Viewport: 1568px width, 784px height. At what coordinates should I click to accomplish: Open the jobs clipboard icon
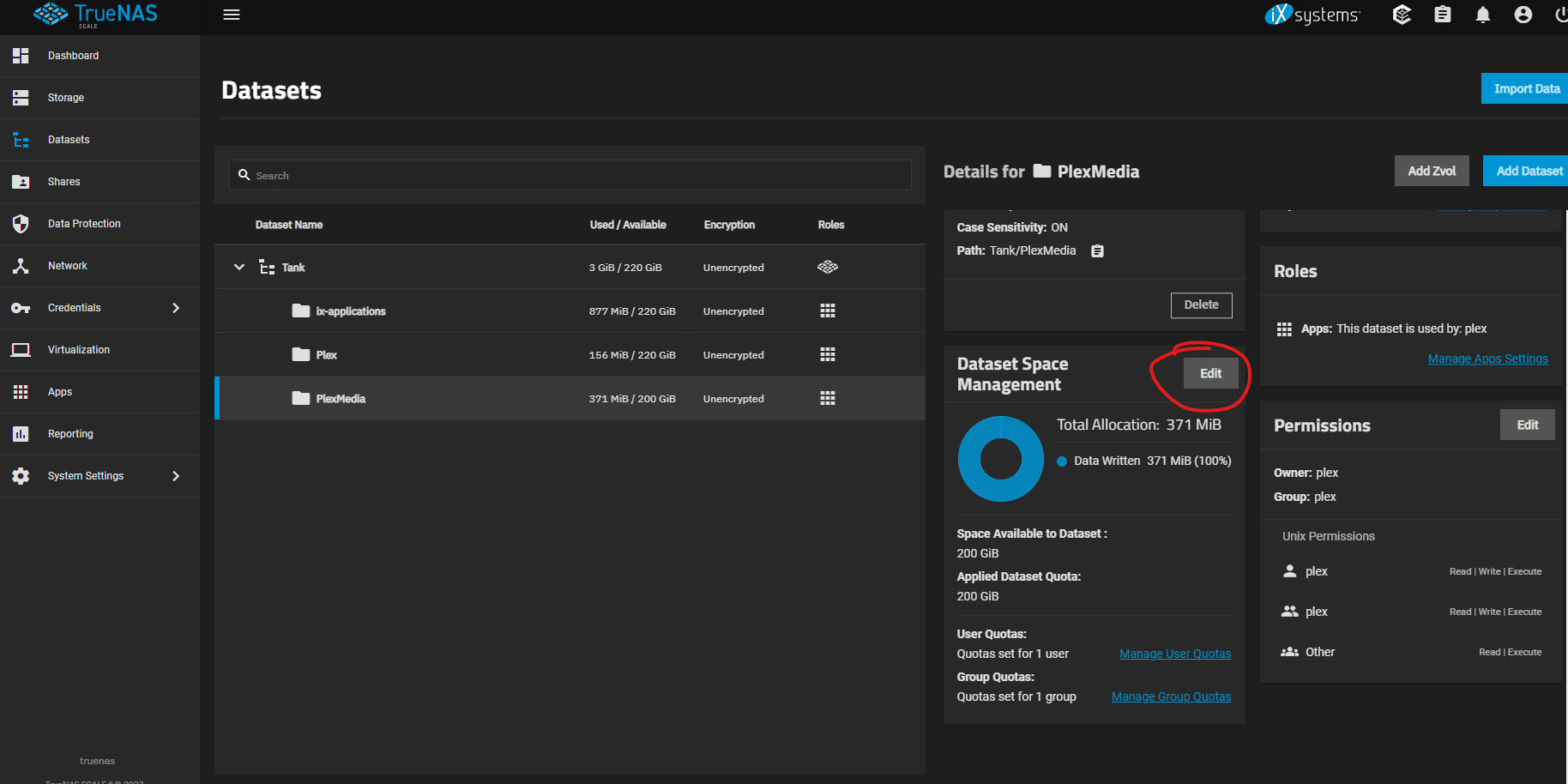1443,15
